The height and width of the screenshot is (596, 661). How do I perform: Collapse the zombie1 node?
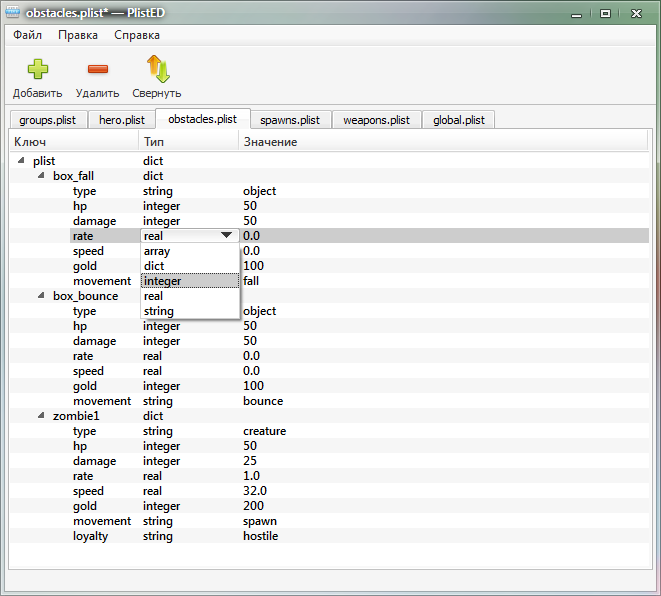pyautogui.click(x=41, y=416)
